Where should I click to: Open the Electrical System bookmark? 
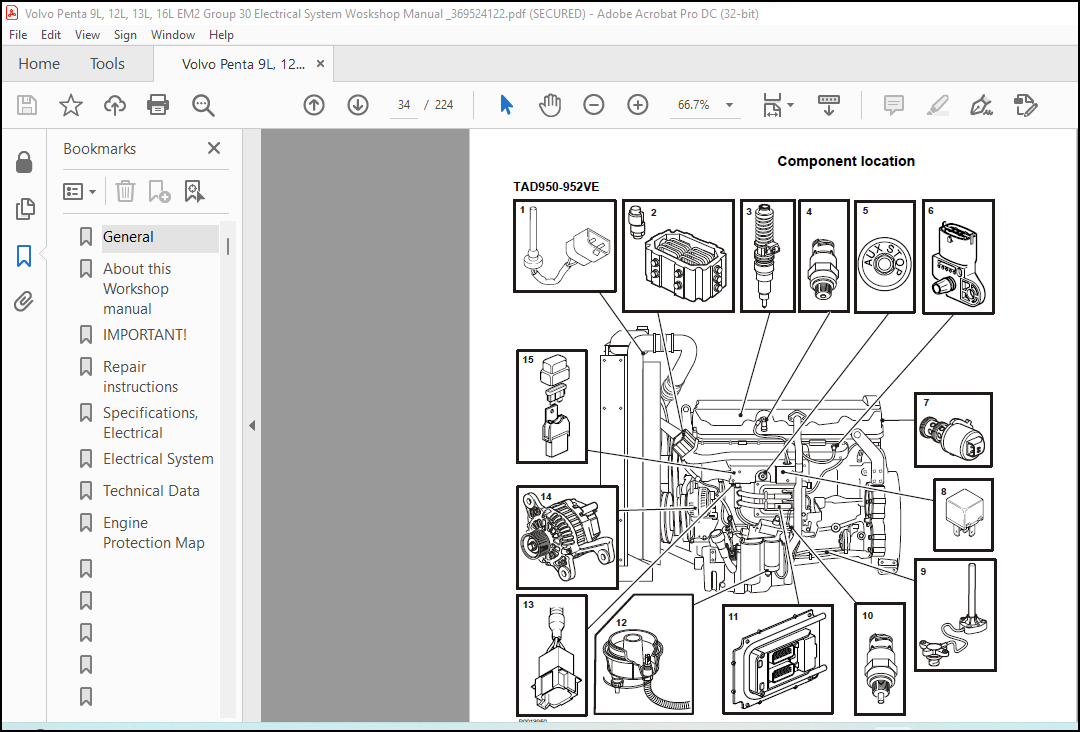[x=158, y=459]
